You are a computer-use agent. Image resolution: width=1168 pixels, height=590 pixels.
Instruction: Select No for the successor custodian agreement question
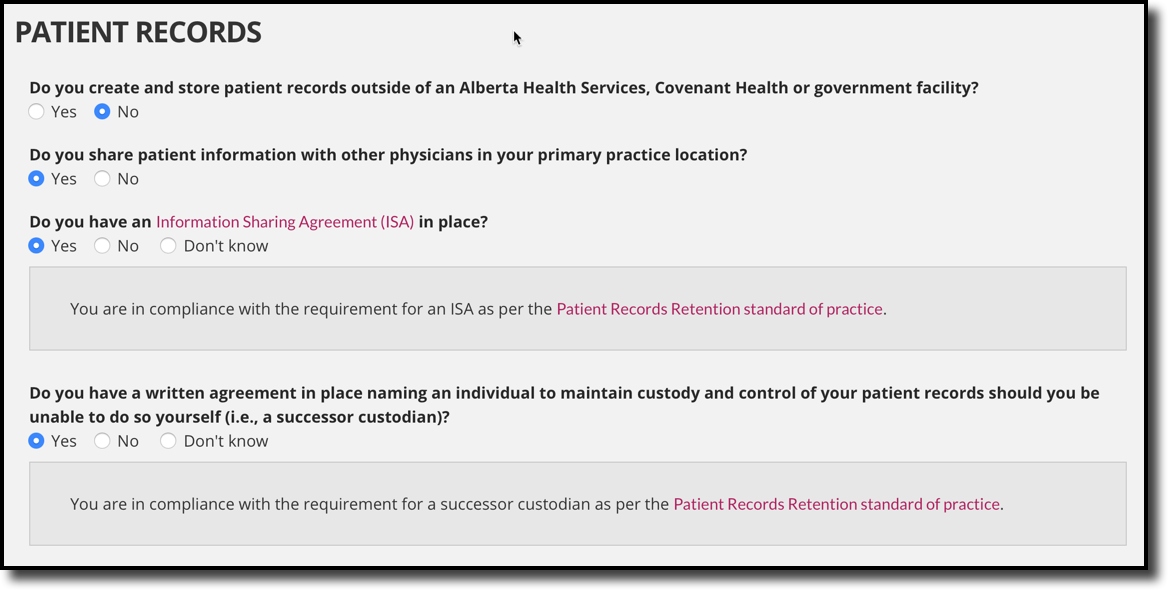pos(101,440)
